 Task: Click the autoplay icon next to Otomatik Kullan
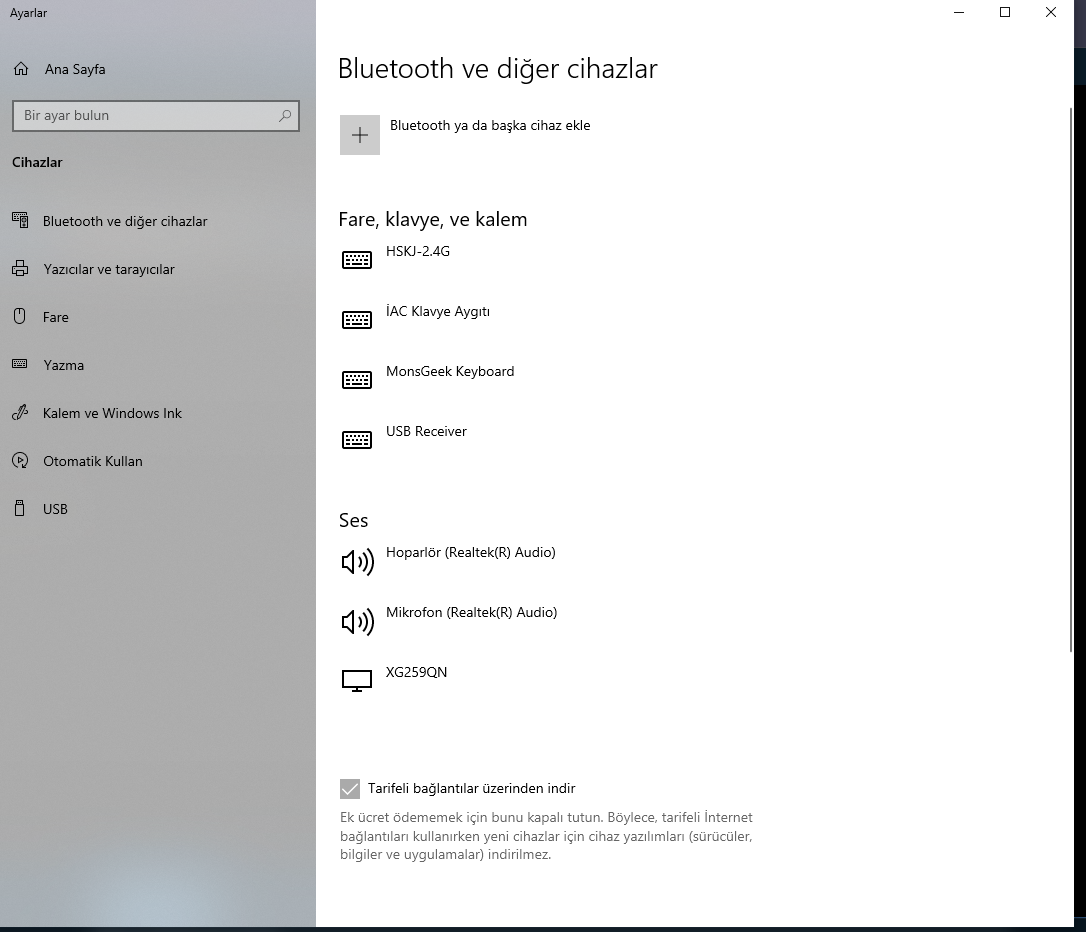click(x=20, y=460)
